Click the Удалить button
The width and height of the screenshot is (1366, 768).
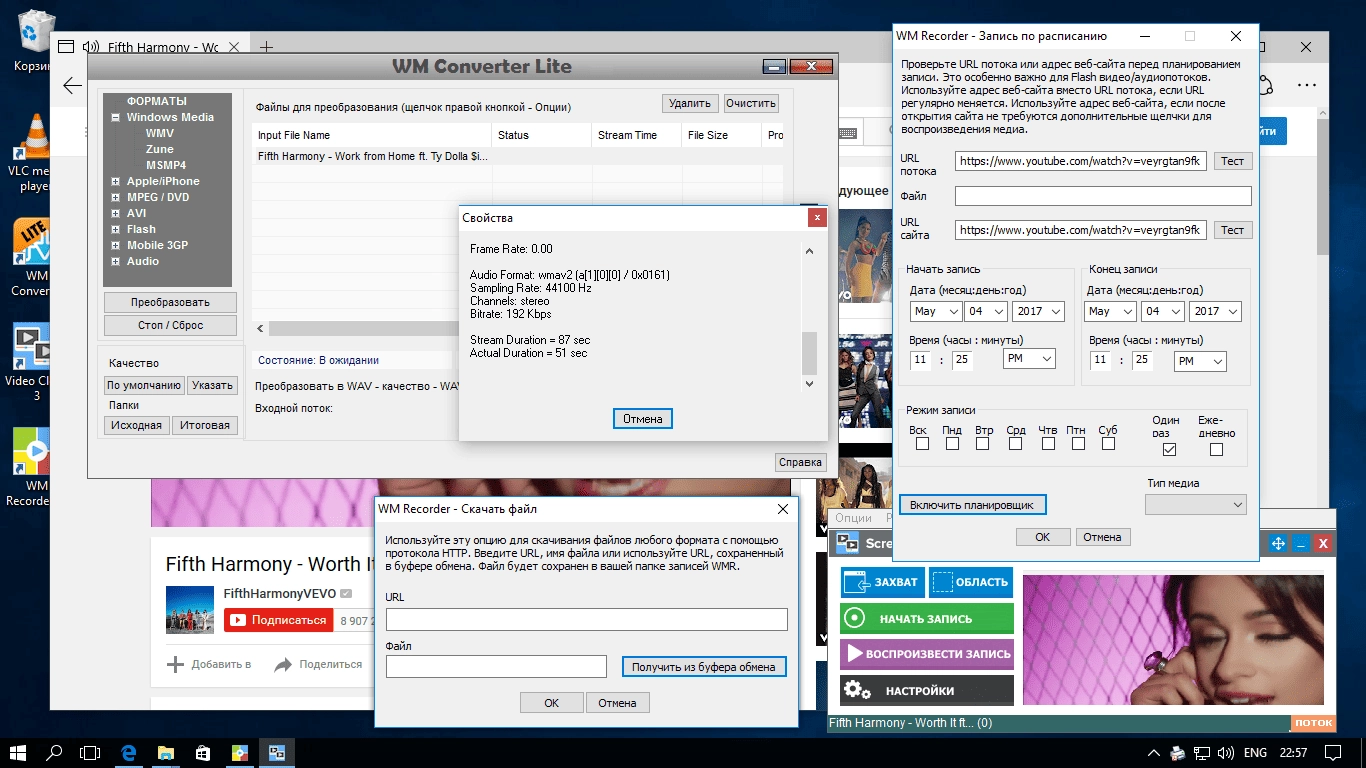click(x=690, y=103)
